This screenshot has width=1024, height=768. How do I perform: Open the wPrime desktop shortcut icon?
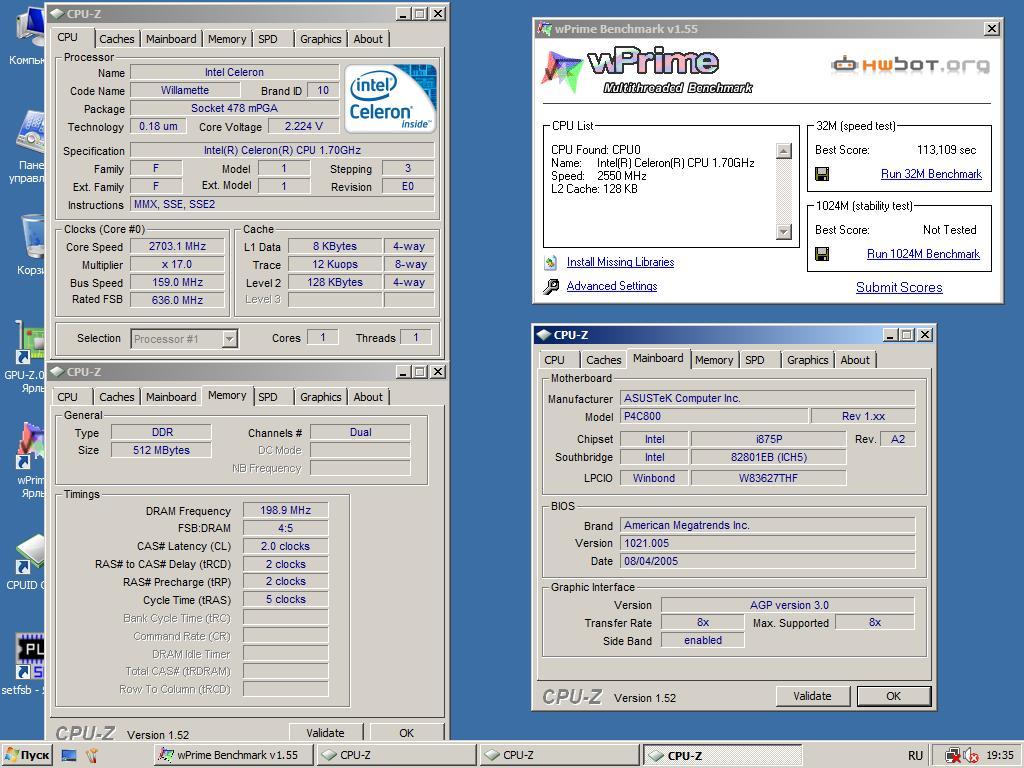pos(30,445)
